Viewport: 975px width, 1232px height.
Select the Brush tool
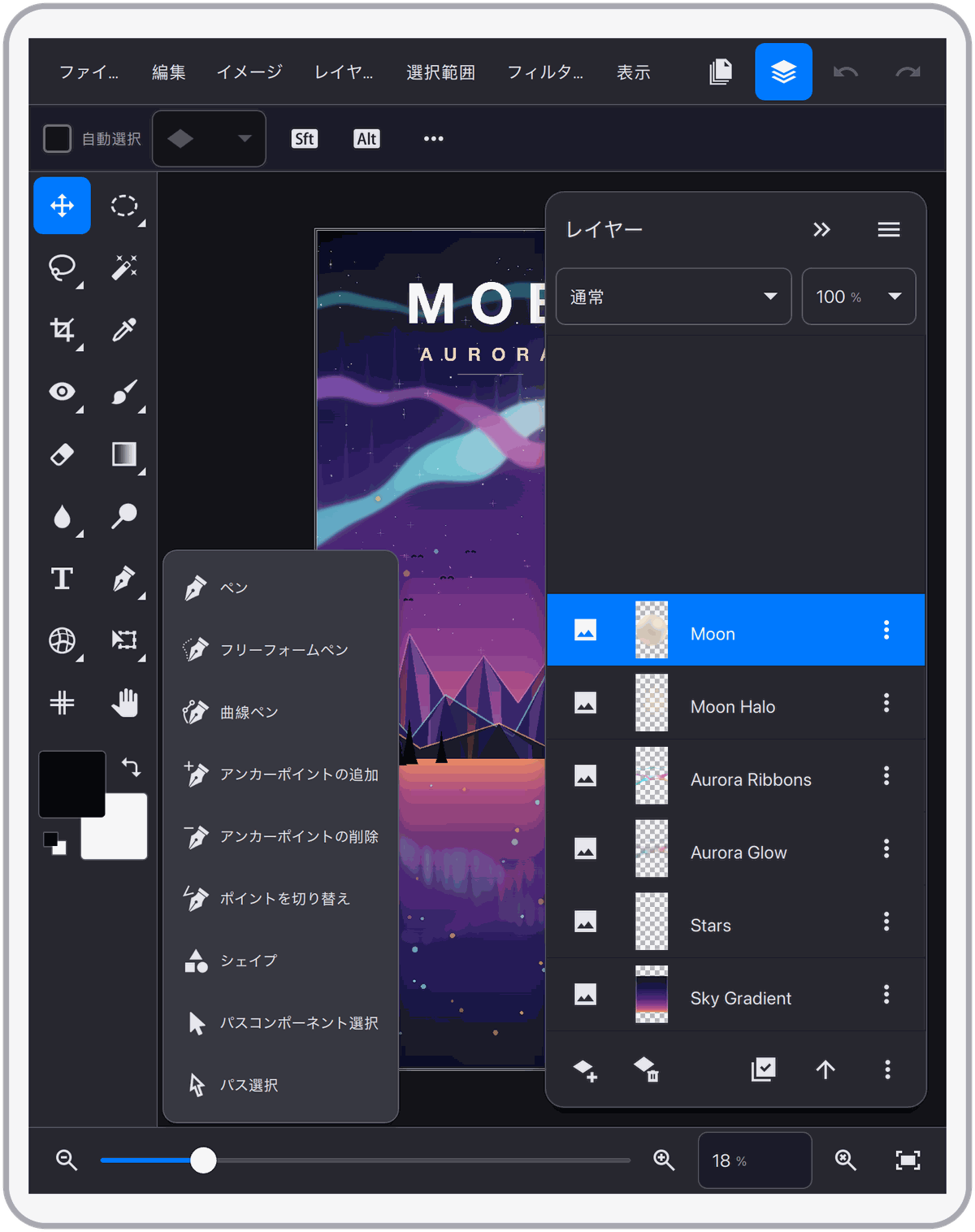click(x=124, y=392)
